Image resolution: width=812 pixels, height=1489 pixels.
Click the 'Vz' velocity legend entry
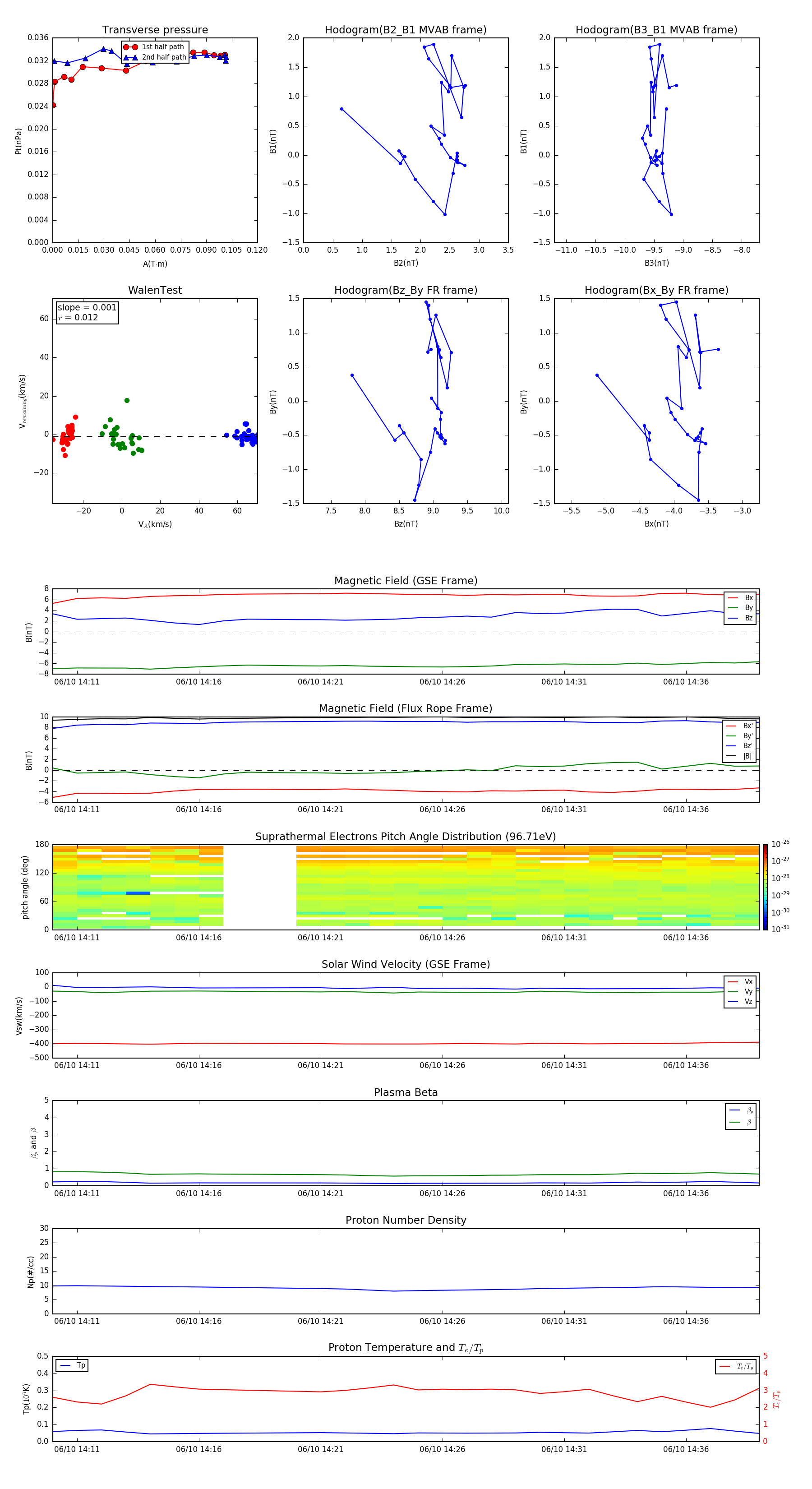740,1002
